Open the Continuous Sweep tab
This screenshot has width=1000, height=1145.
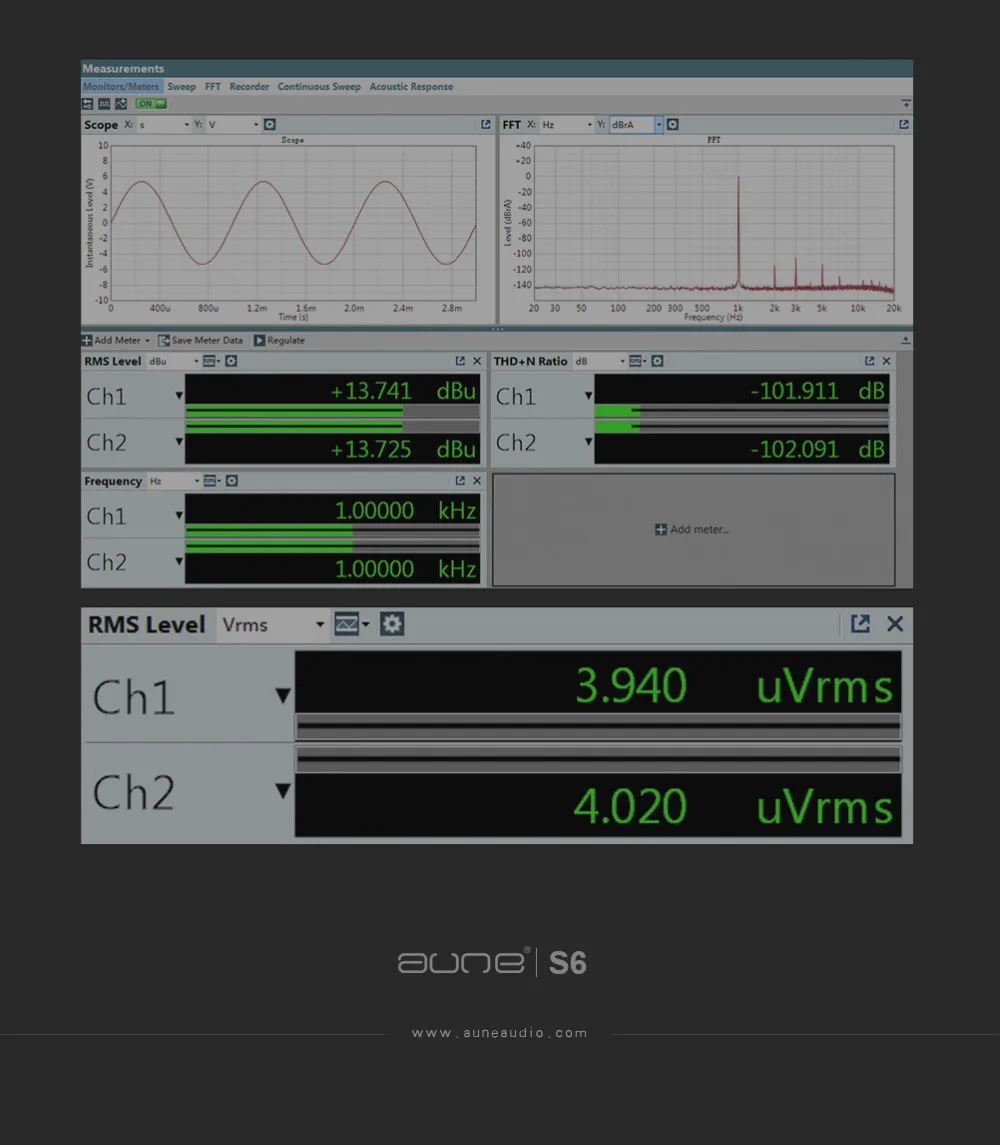tap(319, 86)
